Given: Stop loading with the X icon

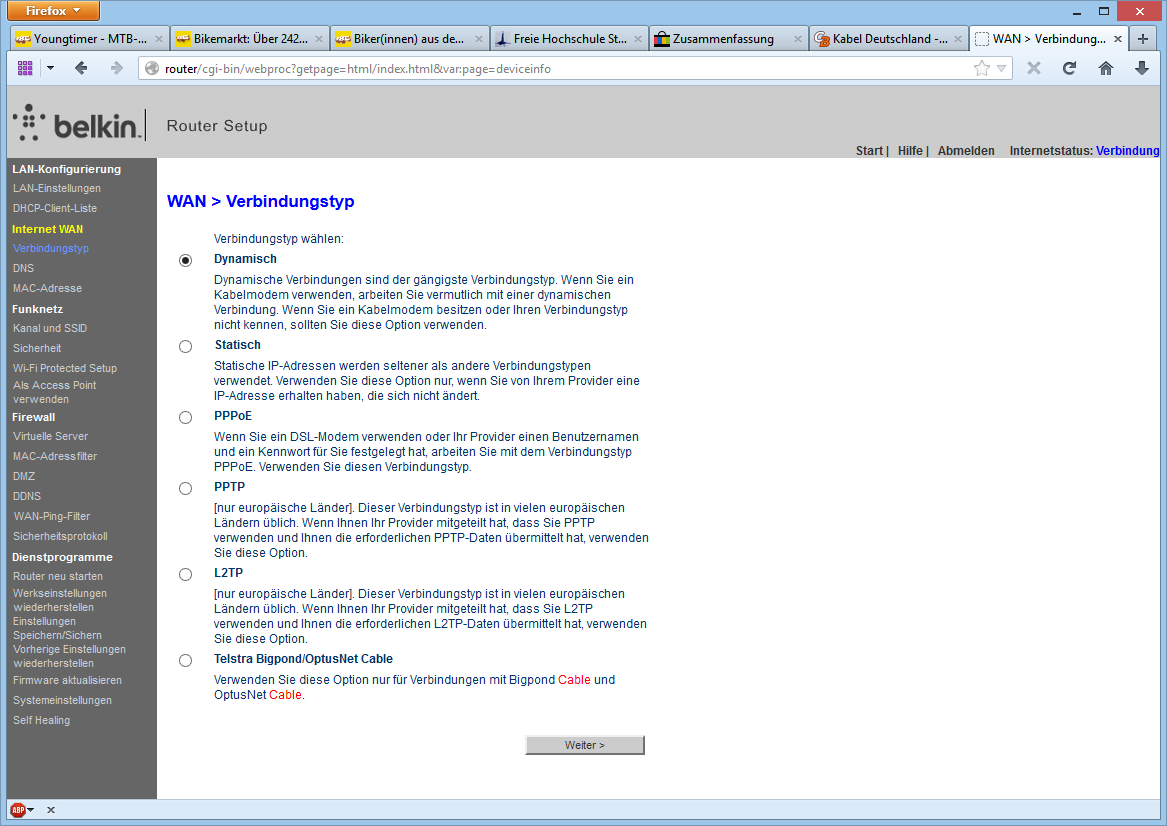Looking at the screenshot, I should pos(1034,68).
